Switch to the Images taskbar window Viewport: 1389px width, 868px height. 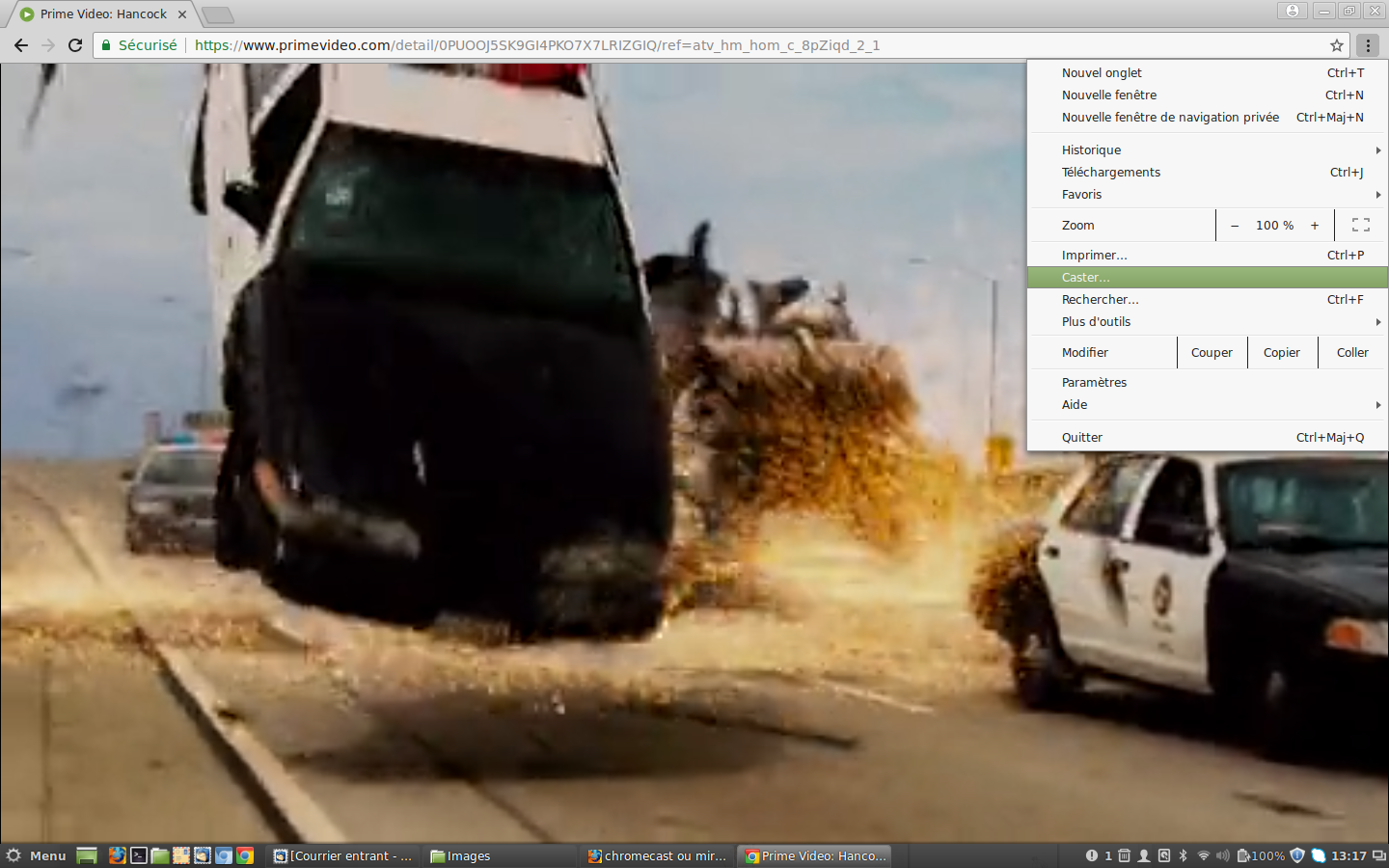pos(502,855)
